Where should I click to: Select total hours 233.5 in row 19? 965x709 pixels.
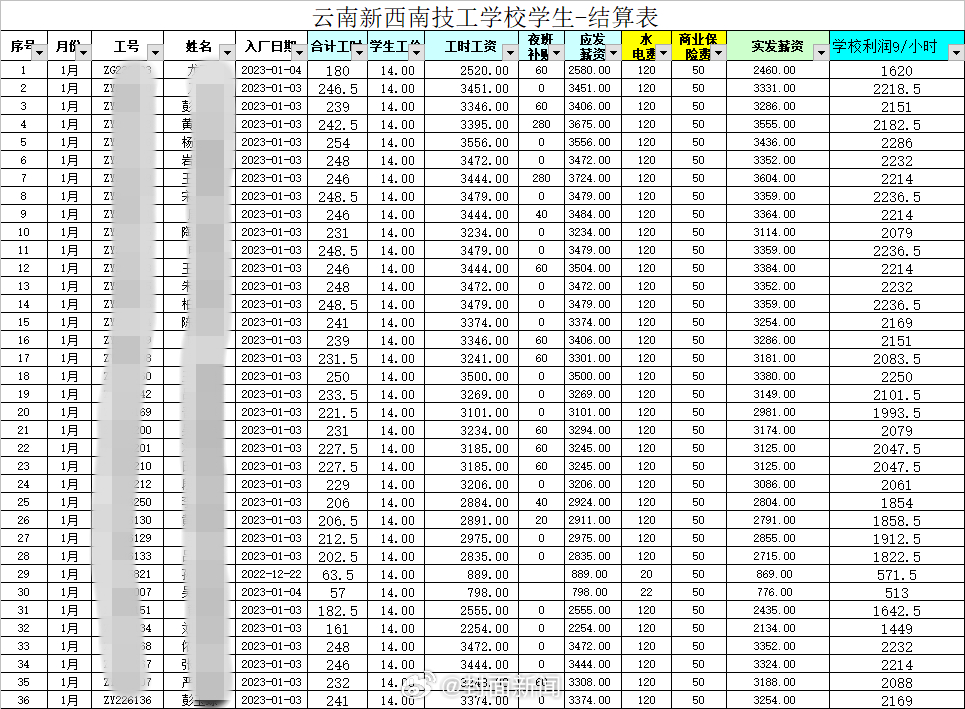pyautogui.click(x=338, y=395)
